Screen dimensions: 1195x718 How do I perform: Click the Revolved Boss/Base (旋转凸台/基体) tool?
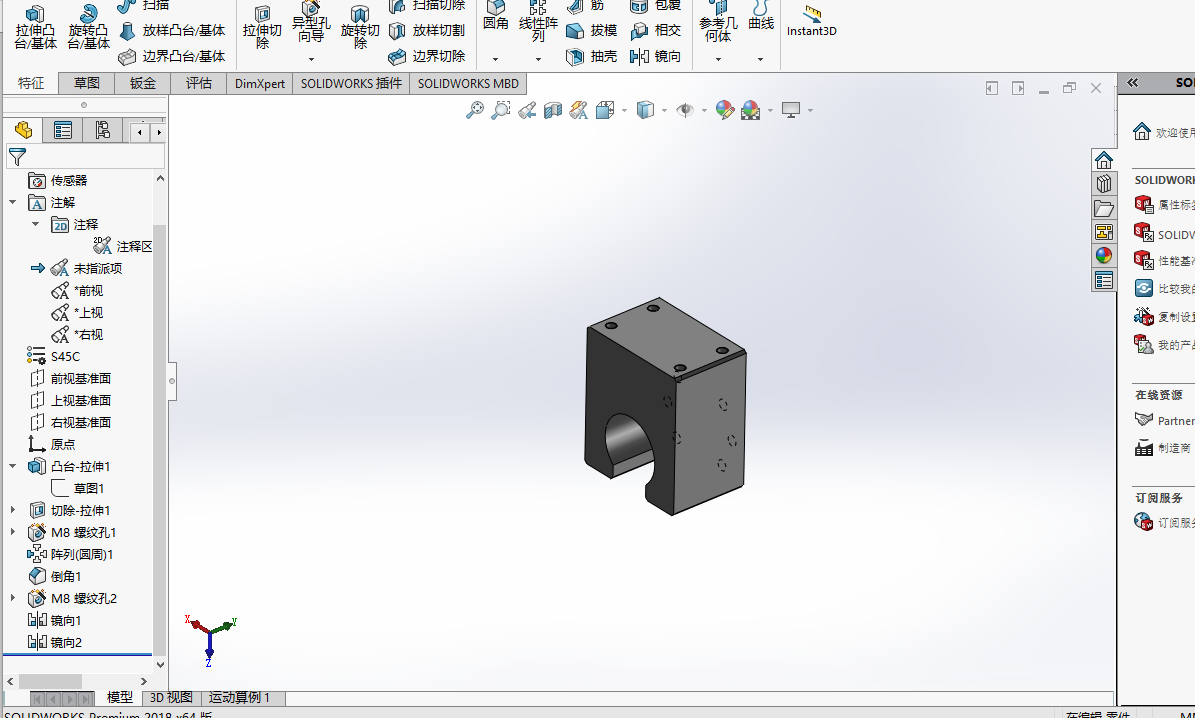tap(88, 27)
